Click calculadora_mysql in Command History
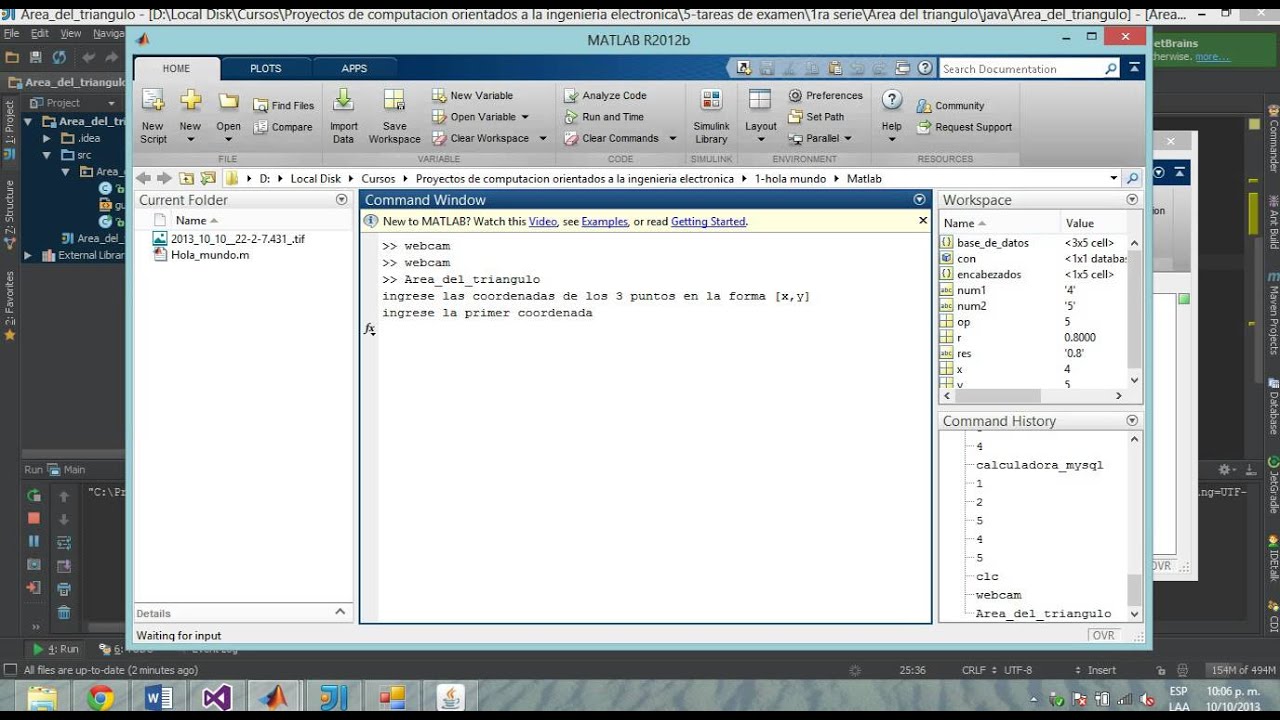Screen dimensions: 1280x720 [1039, 465]
